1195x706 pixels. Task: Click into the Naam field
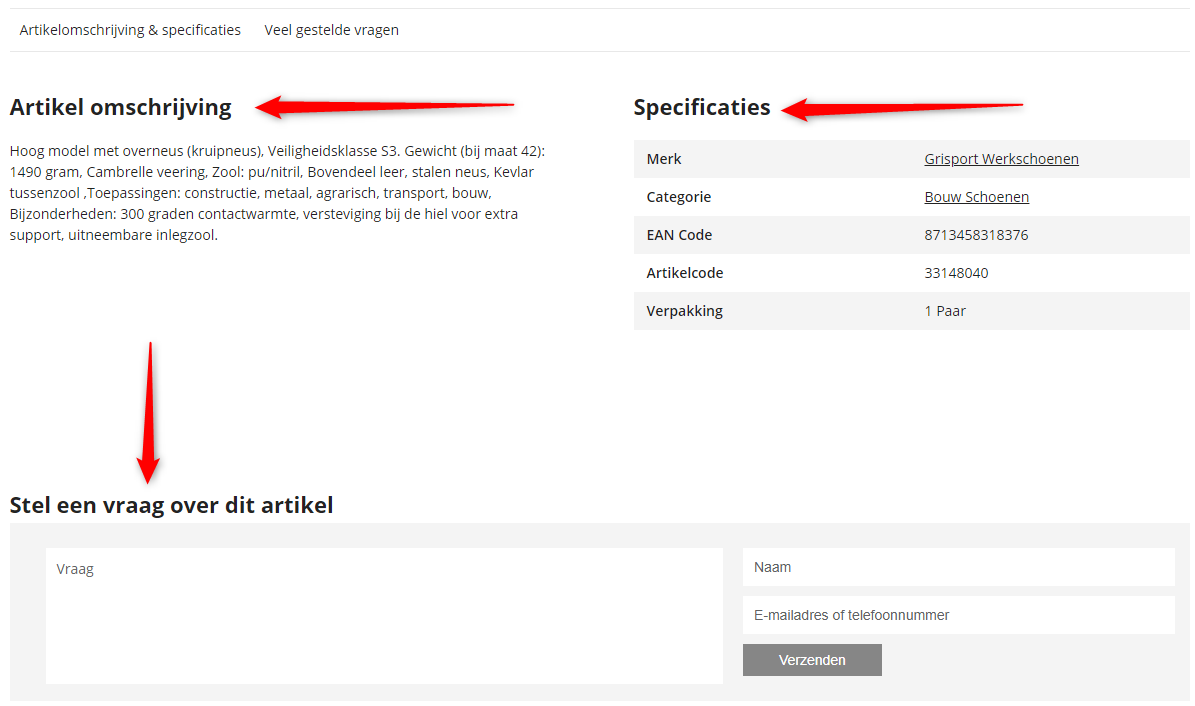959,567
